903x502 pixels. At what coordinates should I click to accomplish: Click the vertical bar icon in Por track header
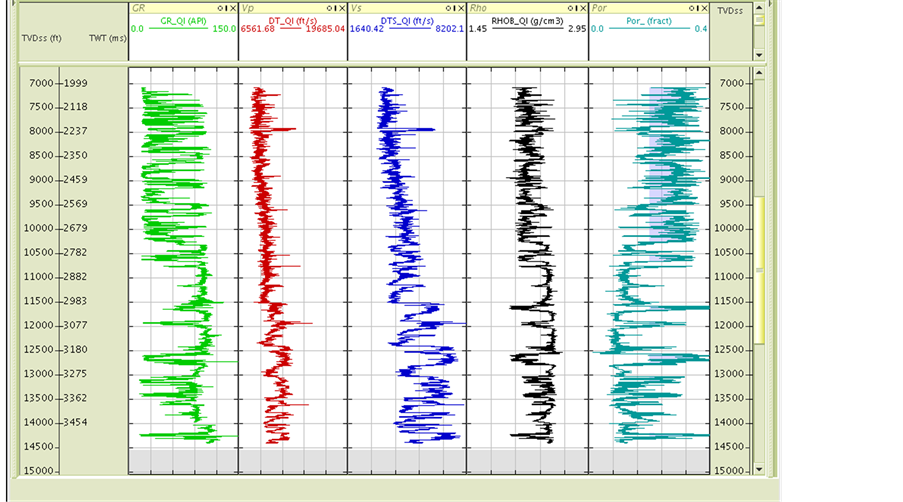tap(697, 7)
